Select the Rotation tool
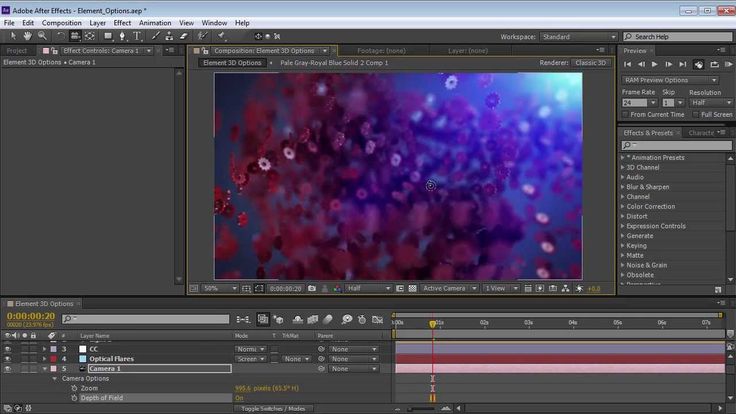 click(x=60, y=36)
